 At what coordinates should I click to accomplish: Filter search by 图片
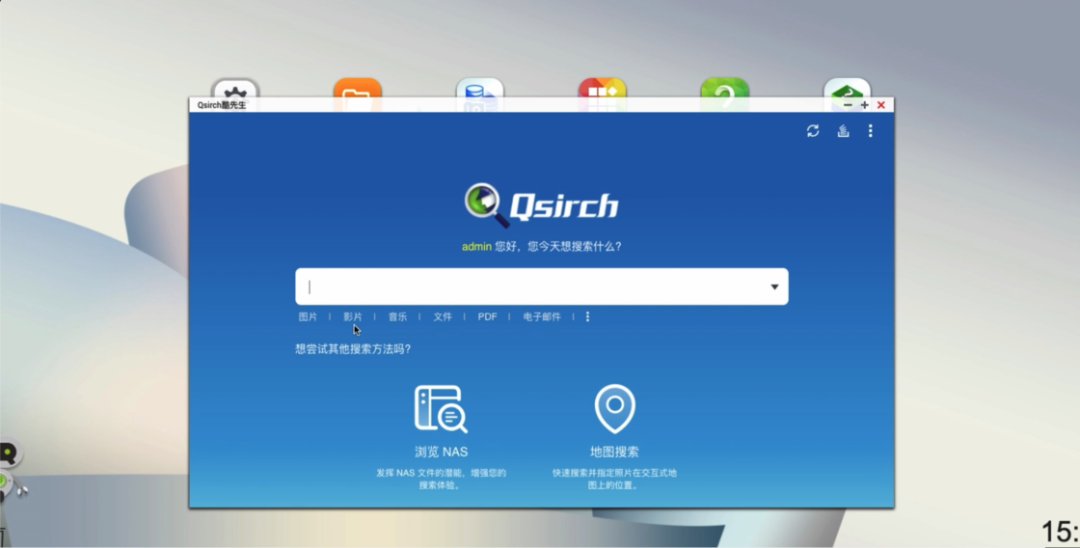coord(308,317)
